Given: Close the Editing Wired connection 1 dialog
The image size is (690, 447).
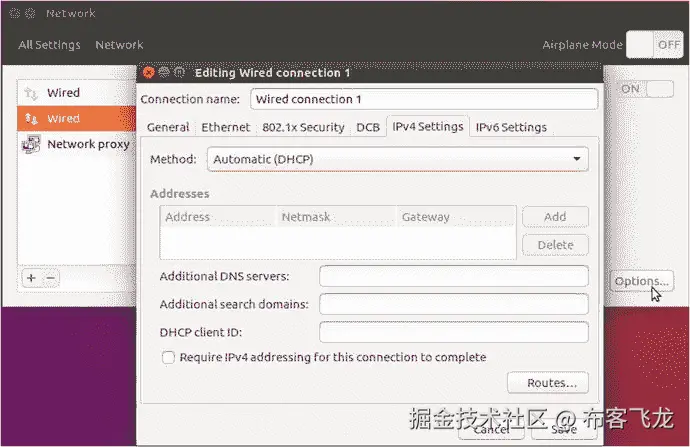Looking at the screenshot, I should (149, 73).
